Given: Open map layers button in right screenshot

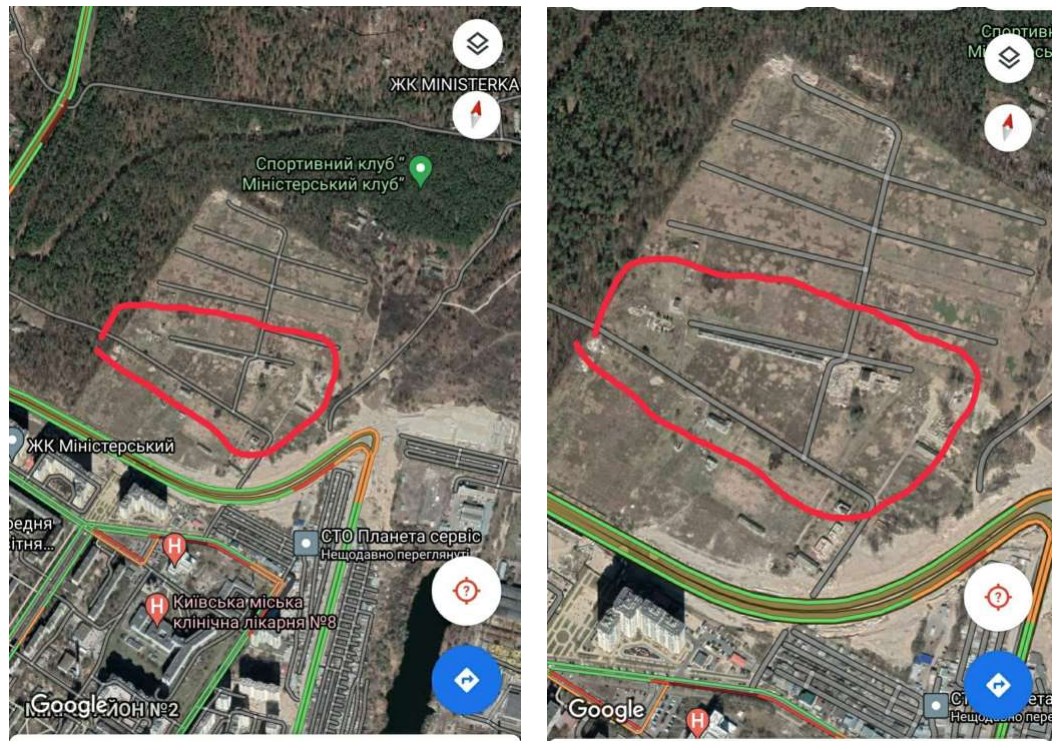Looking at the screenshot, I should [1009, 58].
